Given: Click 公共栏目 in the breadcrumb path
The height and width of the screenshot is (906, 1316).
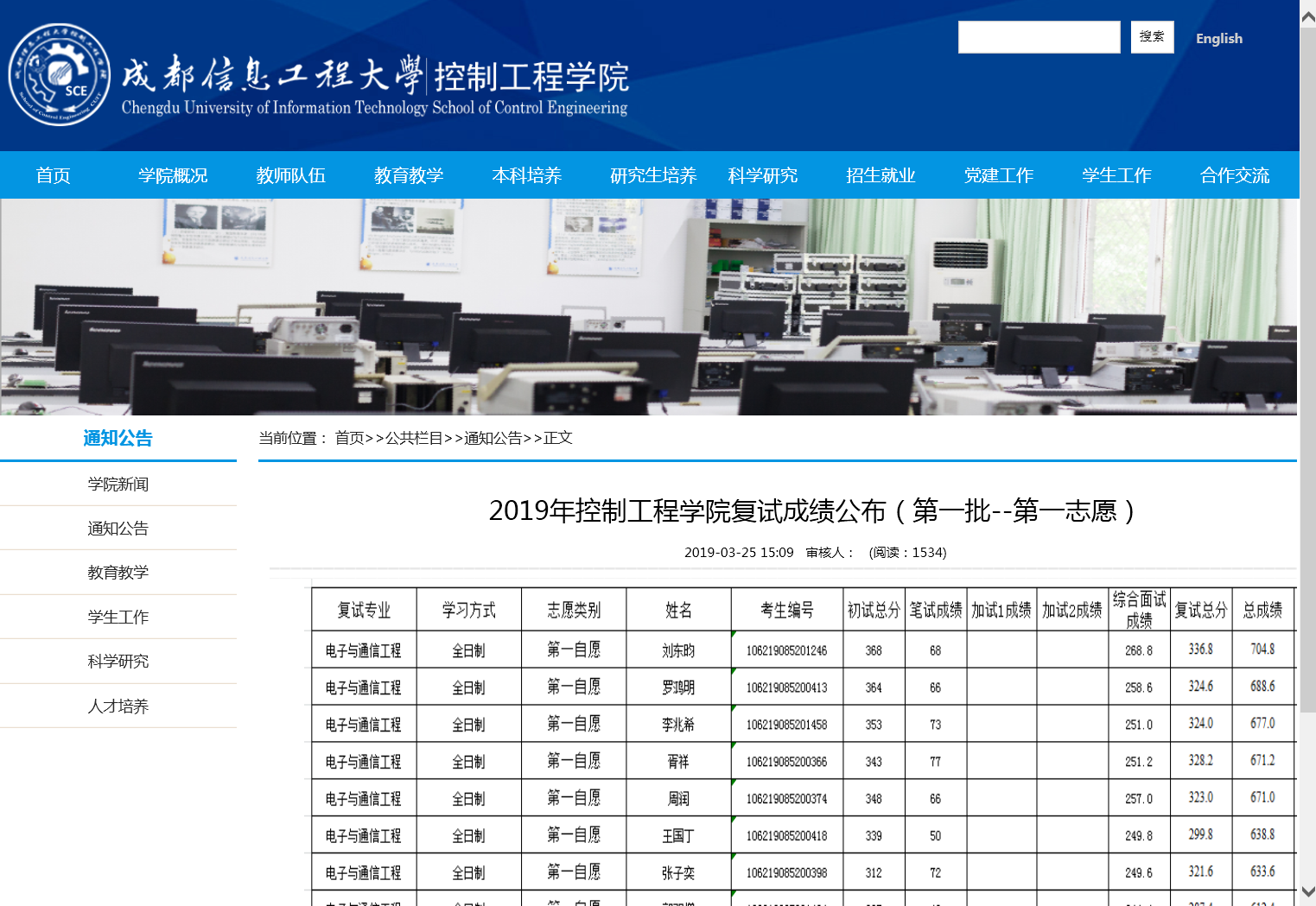Looking at the screenshot, I should (x=414, y=438).
